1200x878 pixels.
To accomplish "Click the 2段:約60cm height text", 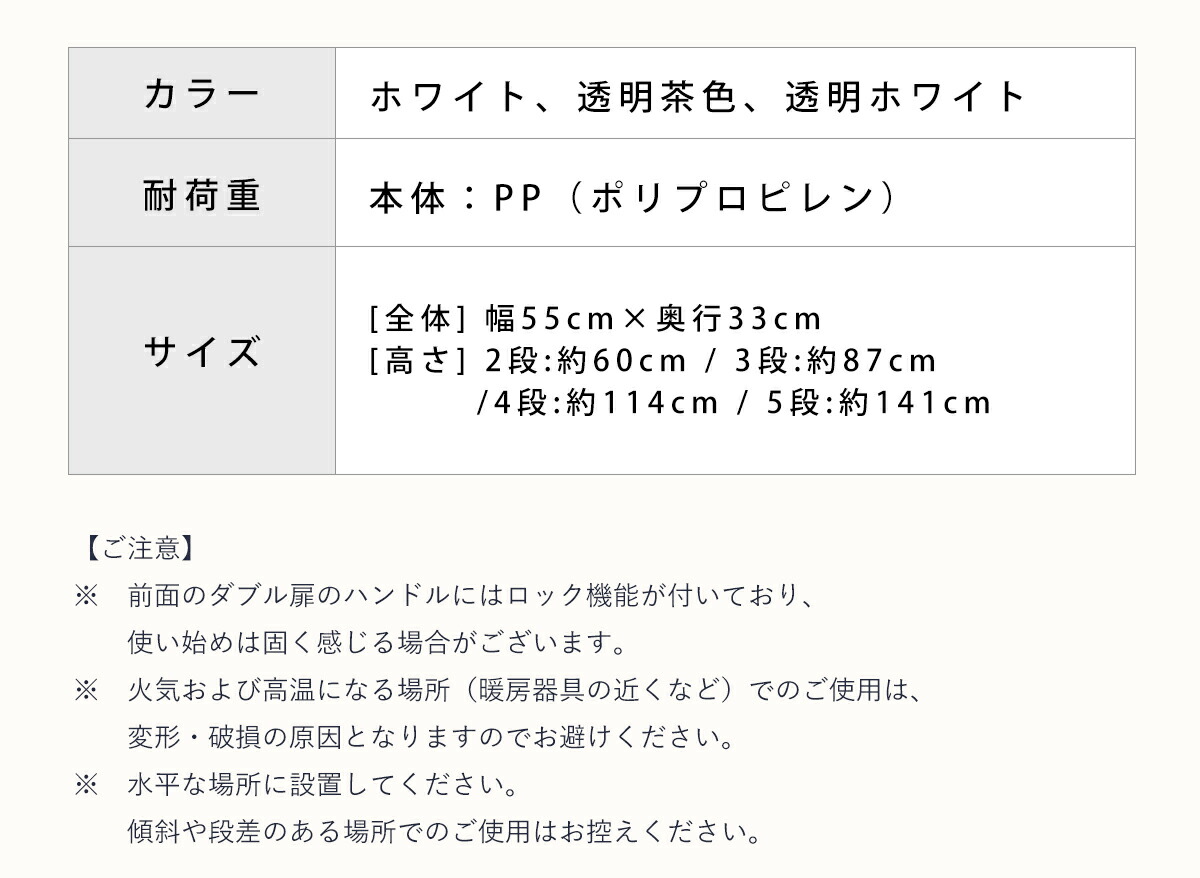I will [x=586, y=360].
